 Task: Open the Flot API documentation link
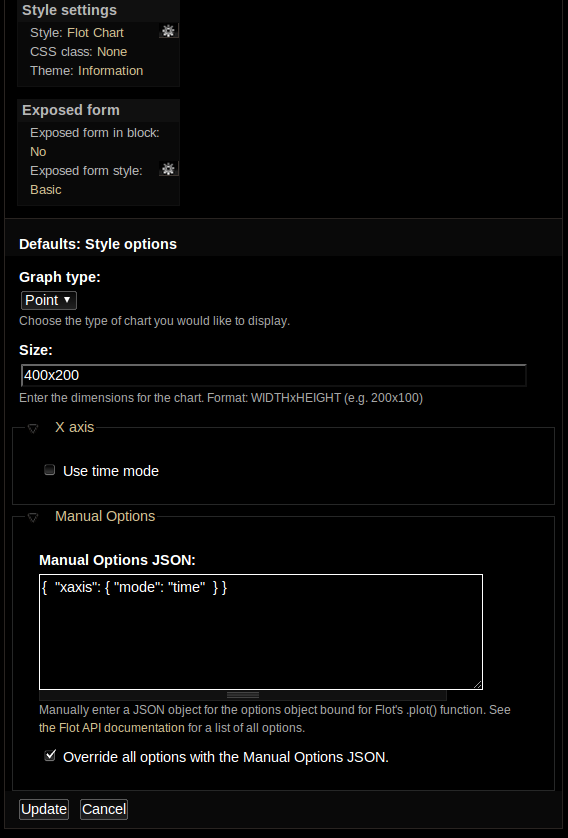(112, 728)
